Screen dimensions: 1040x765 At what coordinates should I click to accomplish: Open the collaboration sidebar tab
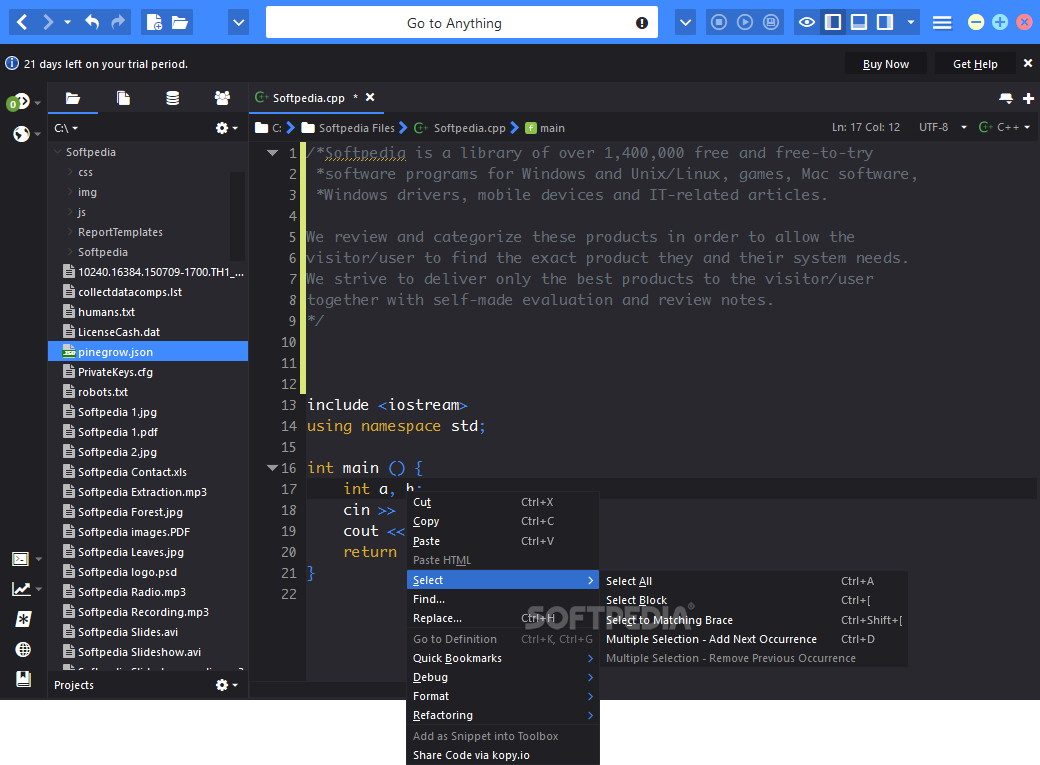coord(222,99)
